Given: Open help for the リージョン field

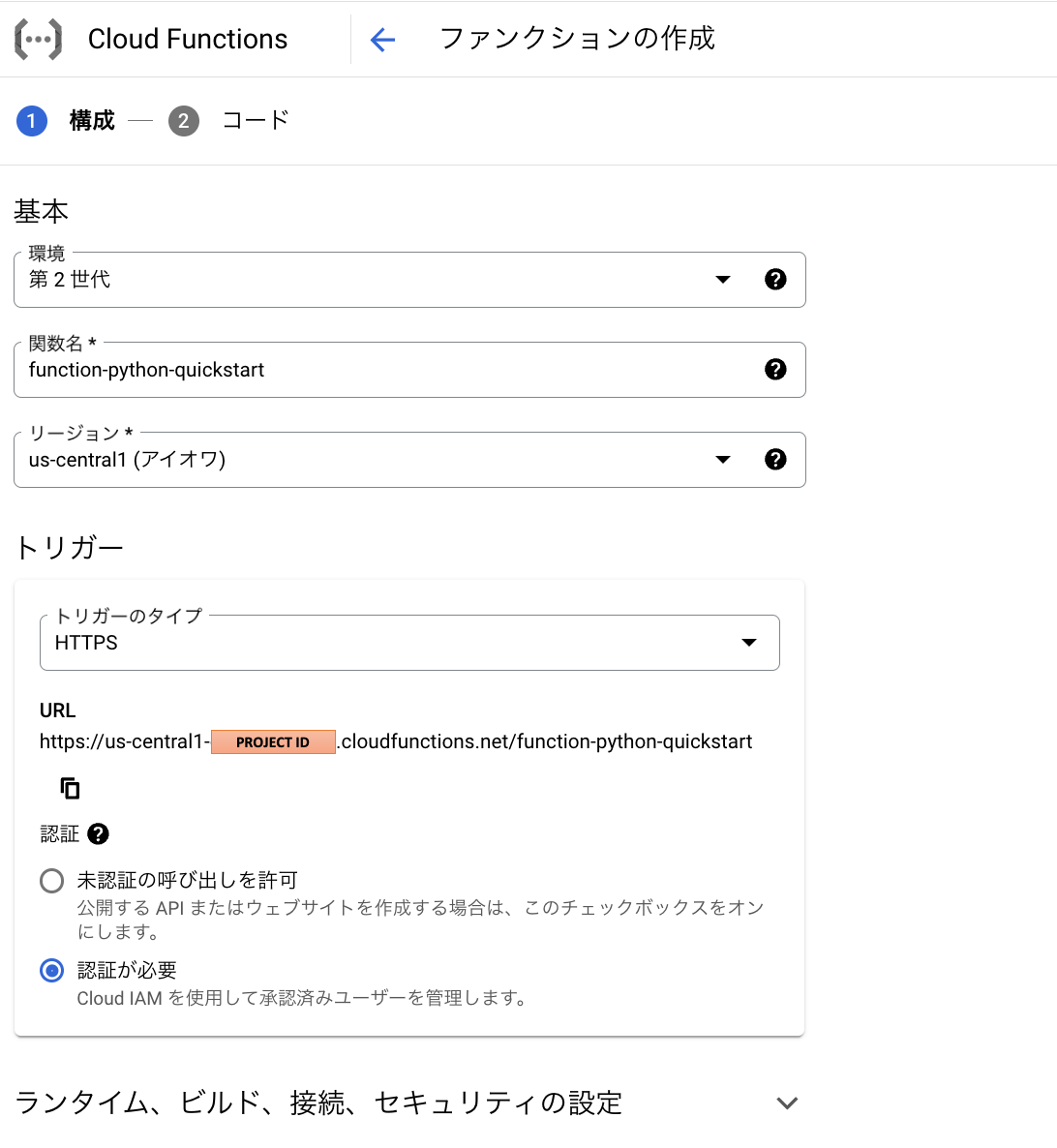Looking at the screenshot, I should coord(775,460).
